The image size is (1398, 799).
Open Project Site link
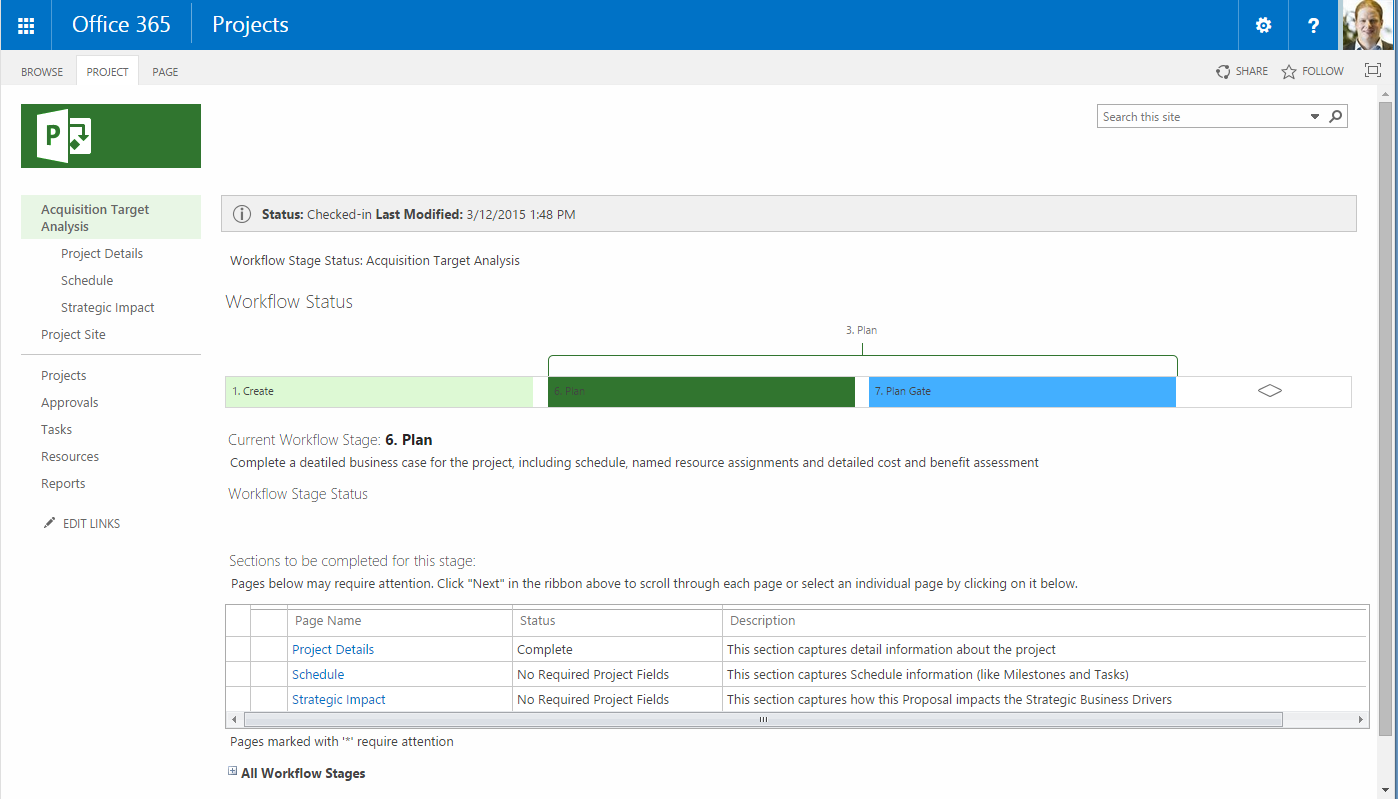73,335
